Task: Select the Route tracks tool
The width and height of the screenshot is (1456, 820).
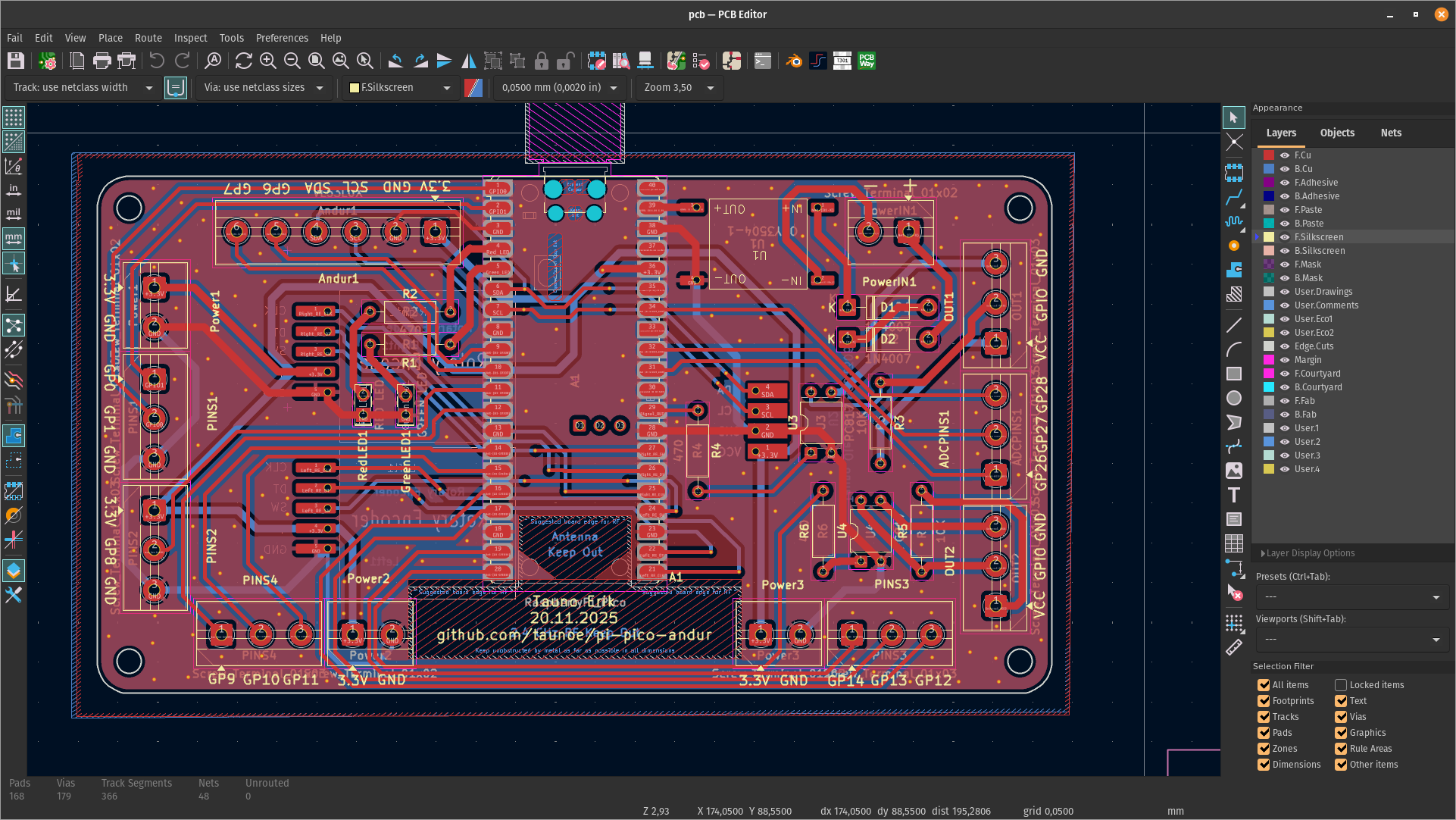Action: pyautogui.click(x=1234, y=198)
